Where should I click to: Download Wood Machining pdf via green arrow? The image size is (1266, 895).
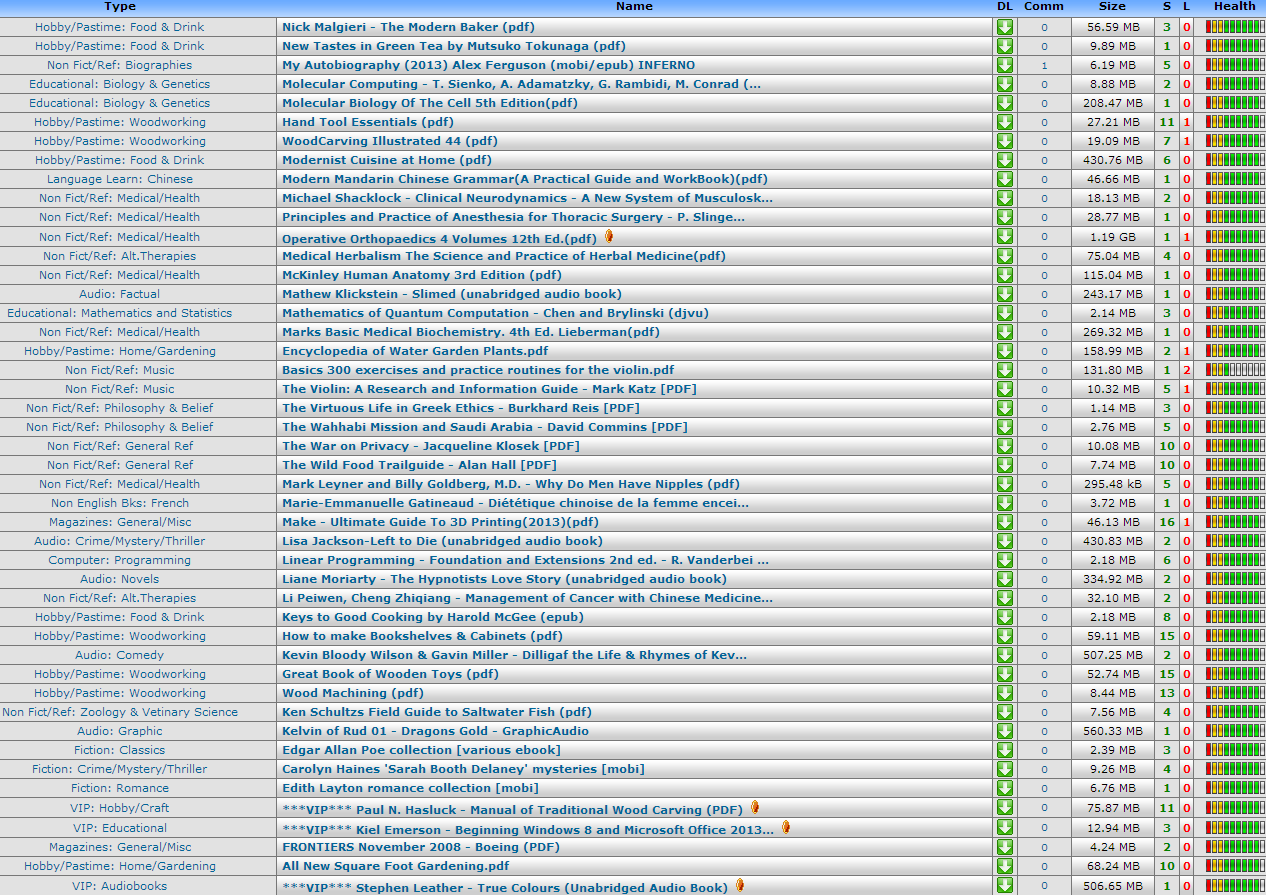coord(1004,693)
